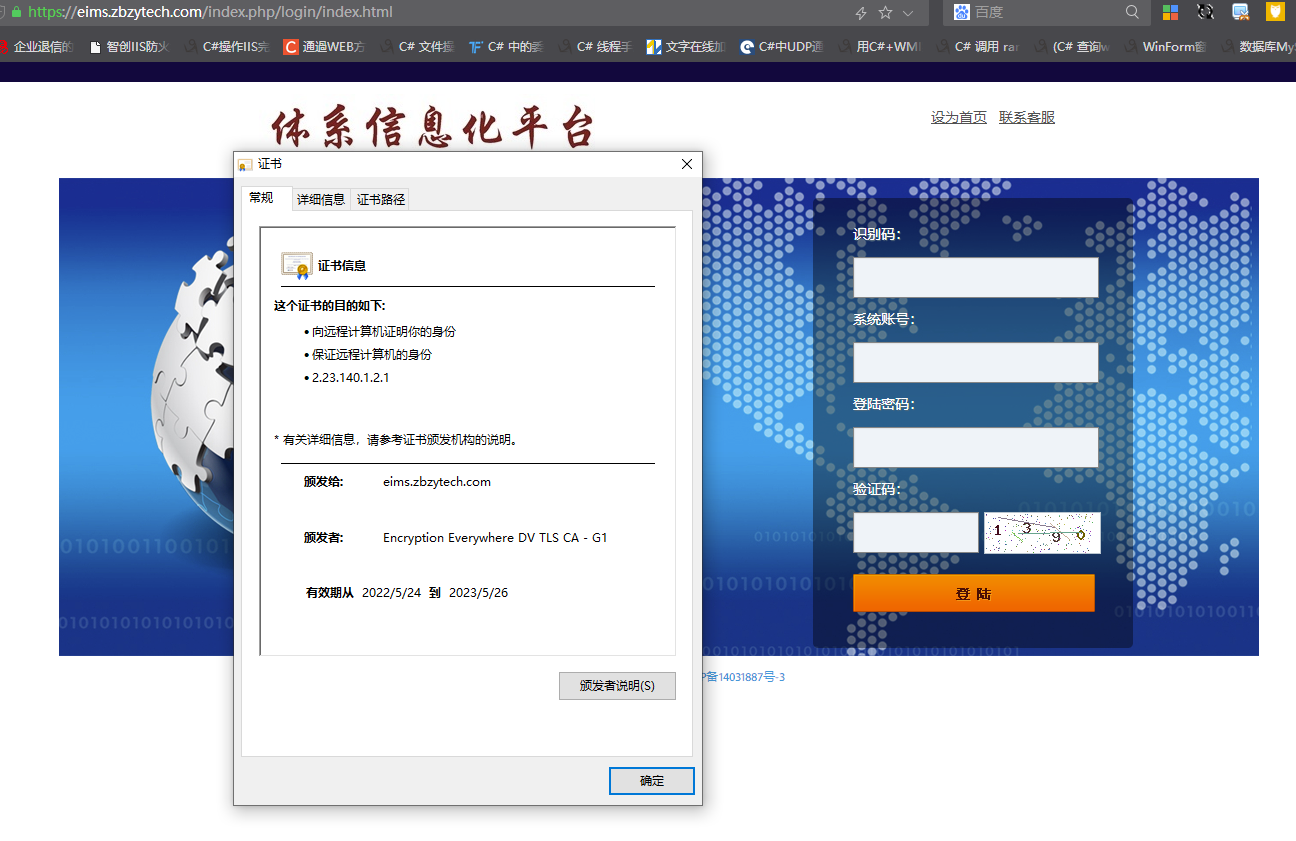Select the 常规 tab
This screenshot has width=1296, height=841.
(262, 198)
